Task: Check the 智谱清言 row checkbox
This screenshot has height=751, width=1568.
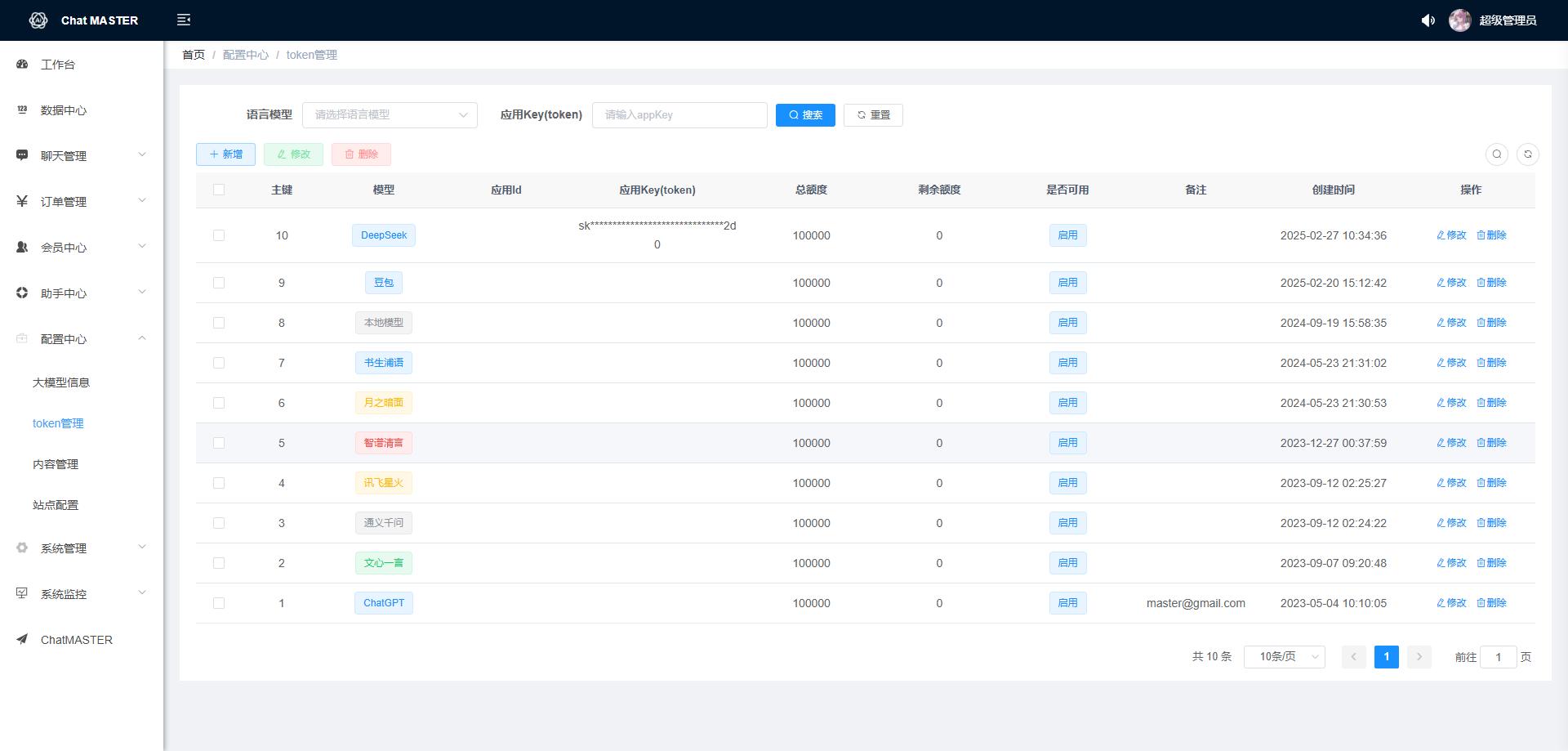Action: (219, 443)
